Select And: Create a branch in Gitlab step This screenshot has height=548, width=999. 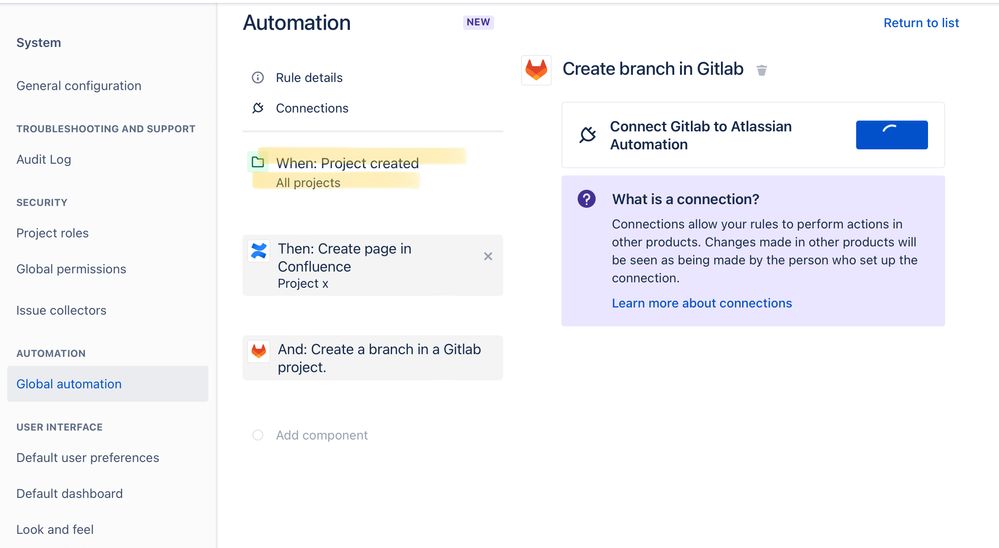click(x=372, y=358)
